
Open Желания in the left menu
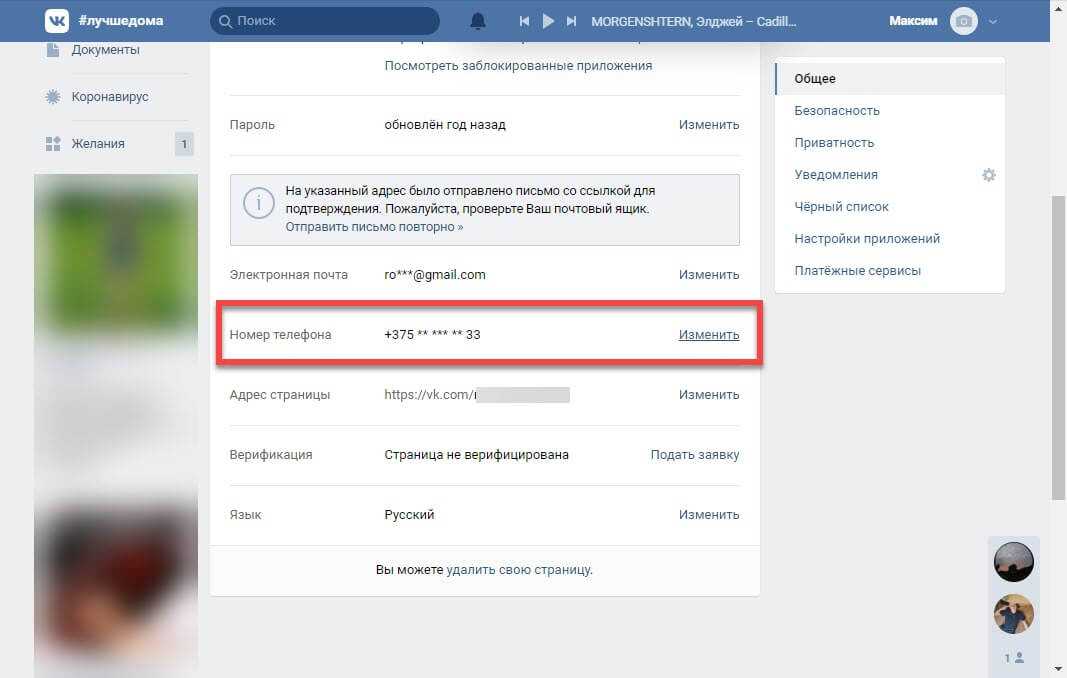(98, 144)
